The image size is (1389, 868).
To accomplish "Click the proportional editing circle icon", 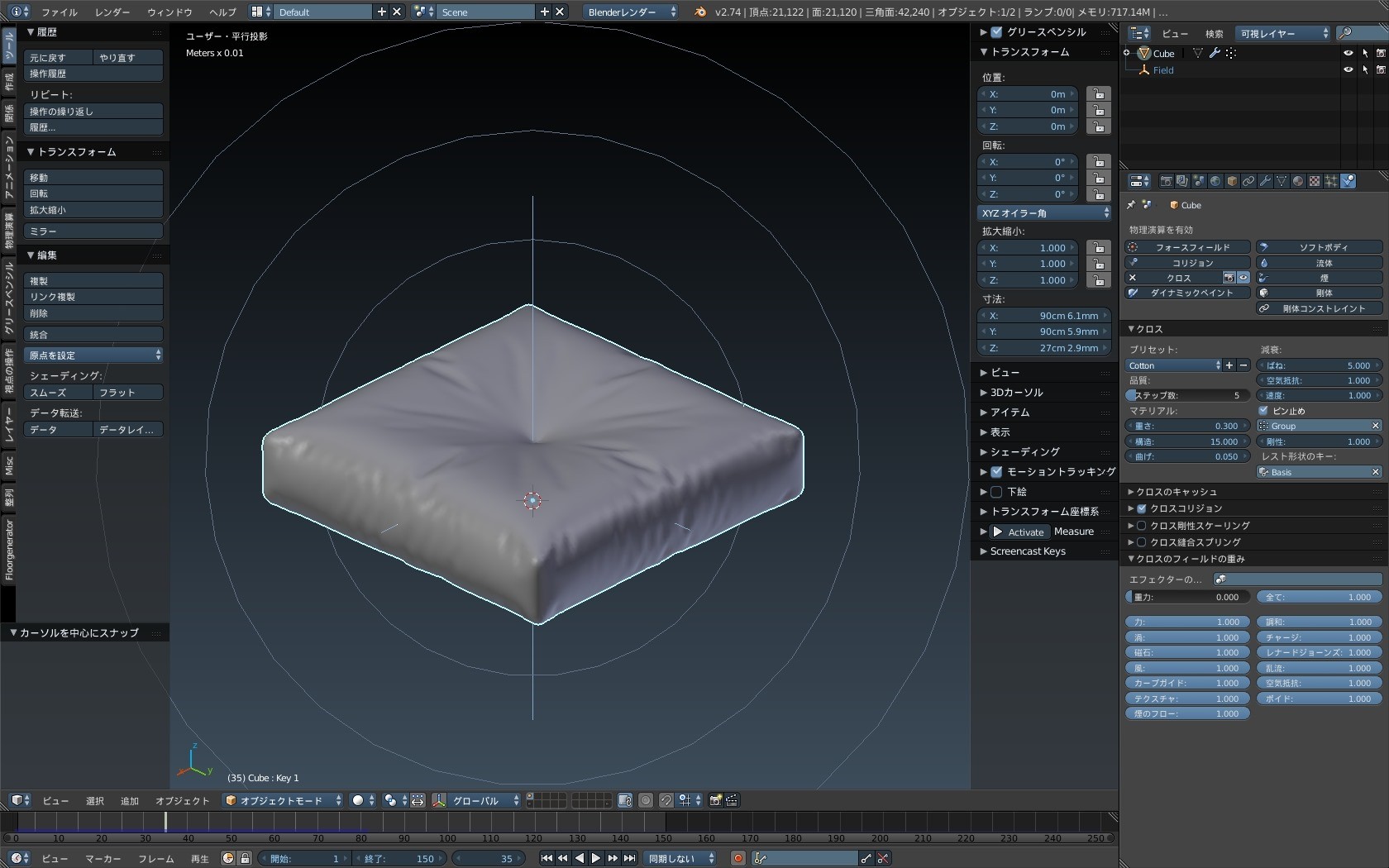I will (646, 800).
